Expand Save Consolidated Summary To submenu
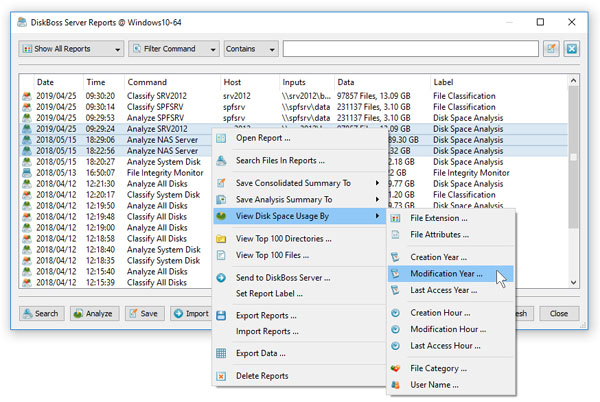The height and width of the screenshot is (402, 600). click(299, 183)
